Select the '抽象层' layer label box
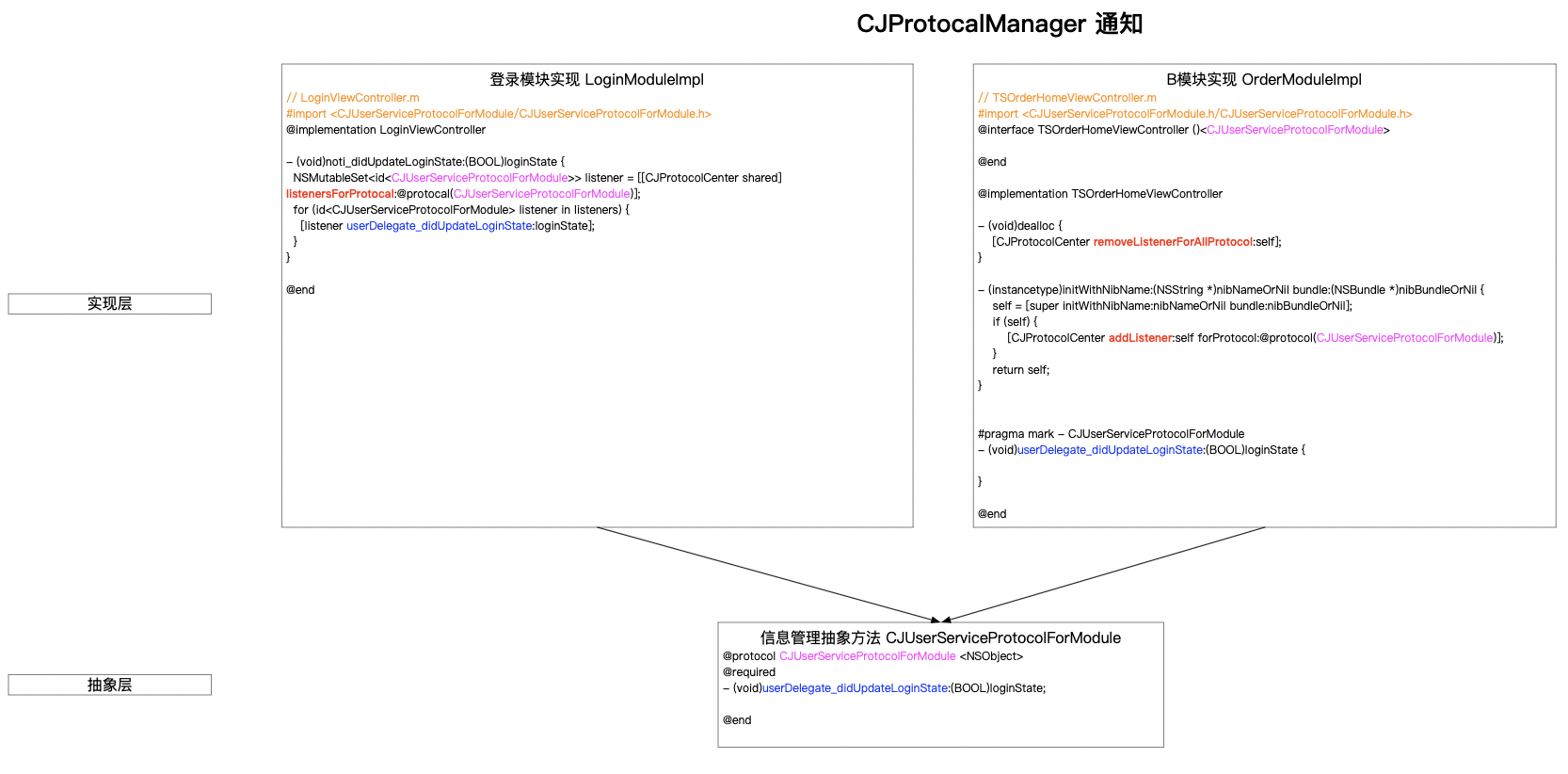Viewport: 1568px width, 774px height. click(110, 685)
